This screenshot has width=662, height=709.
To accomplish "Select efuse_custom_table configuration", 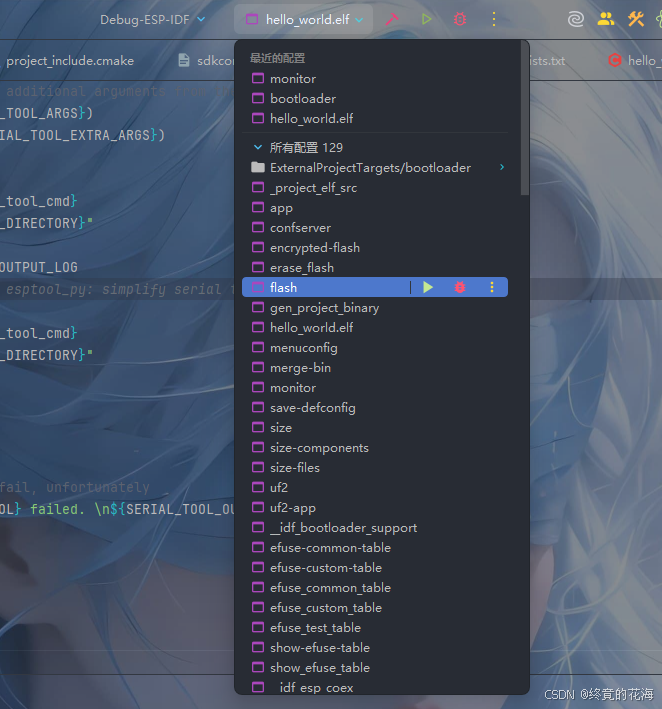I will click(x=375, y=607).
